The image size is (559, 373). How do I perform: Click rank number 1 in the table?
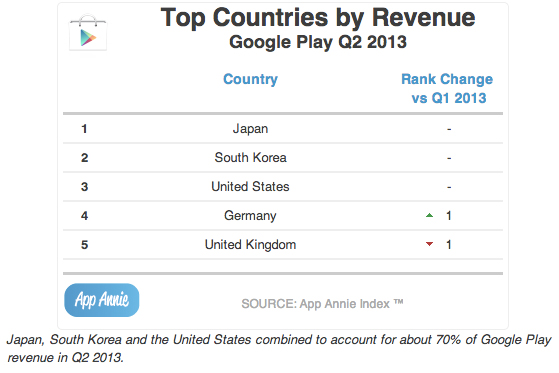point(84,128)
